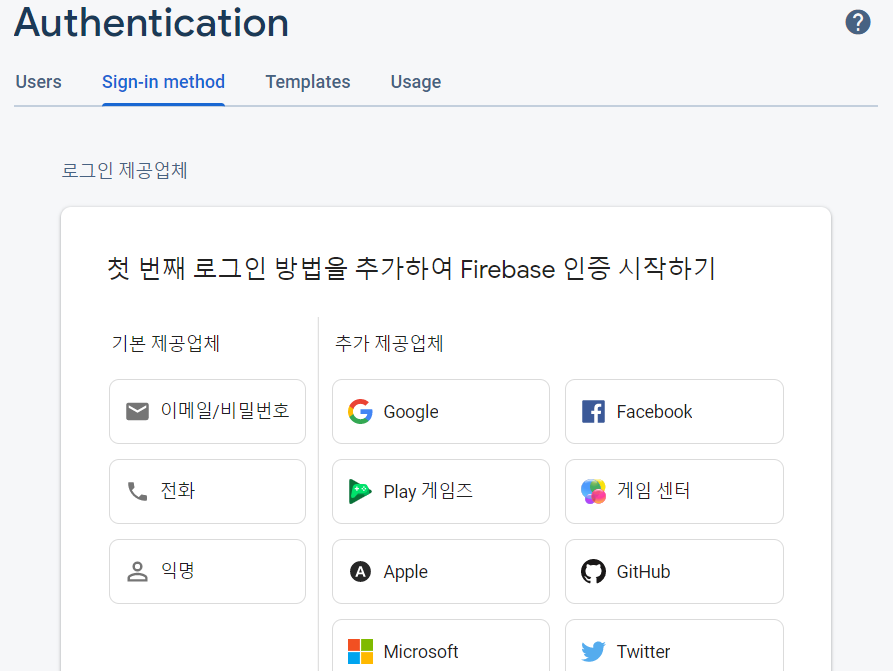
Task: Choose the 익명 provider label
Action: tap(178, 570)
